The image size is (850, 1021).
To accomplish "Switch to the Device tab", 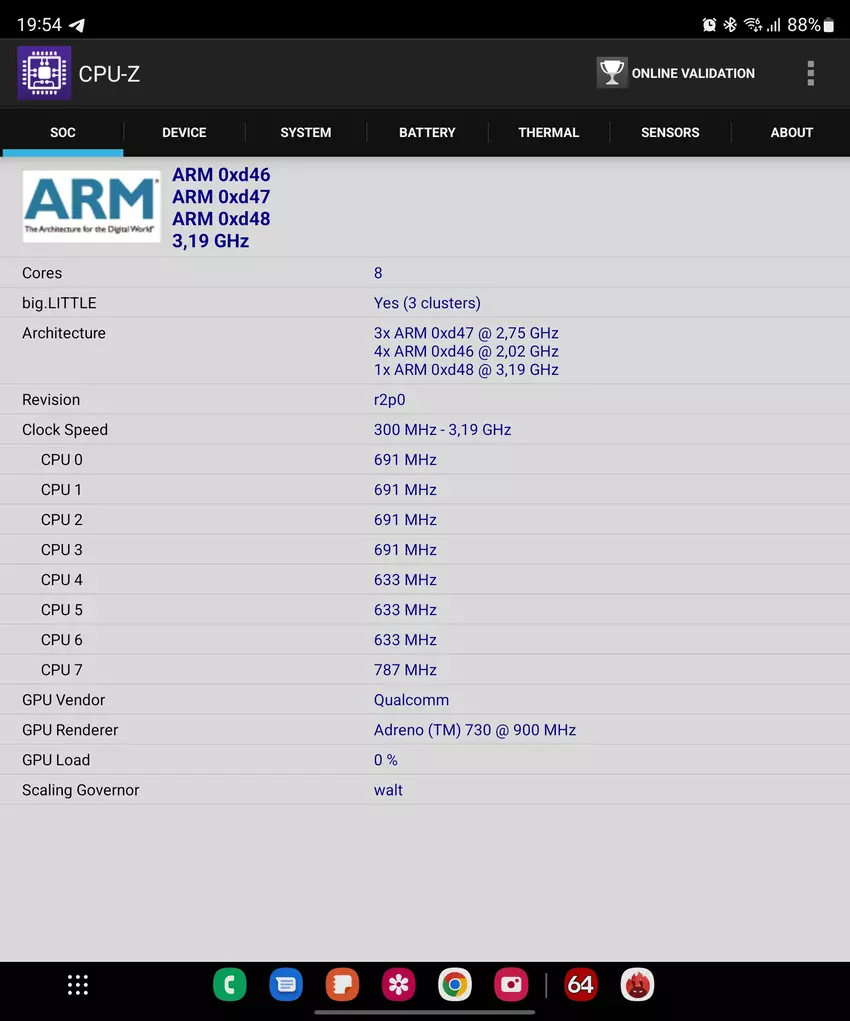I will 184,132.
